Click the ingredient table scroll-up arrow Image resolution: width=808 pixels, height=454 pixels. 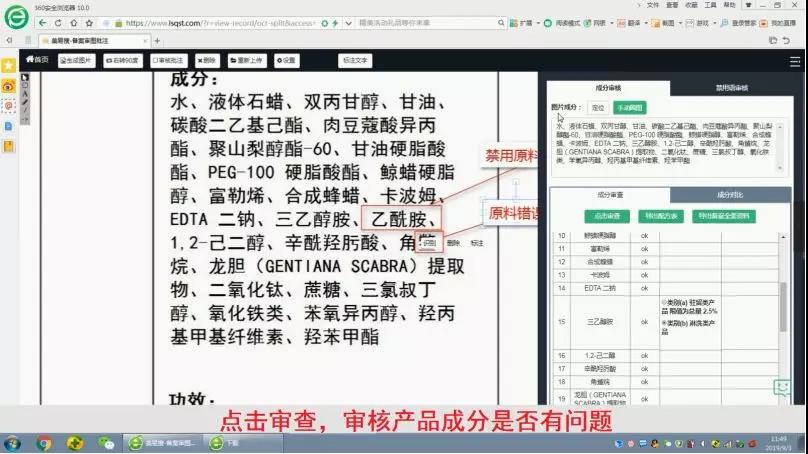783,237
